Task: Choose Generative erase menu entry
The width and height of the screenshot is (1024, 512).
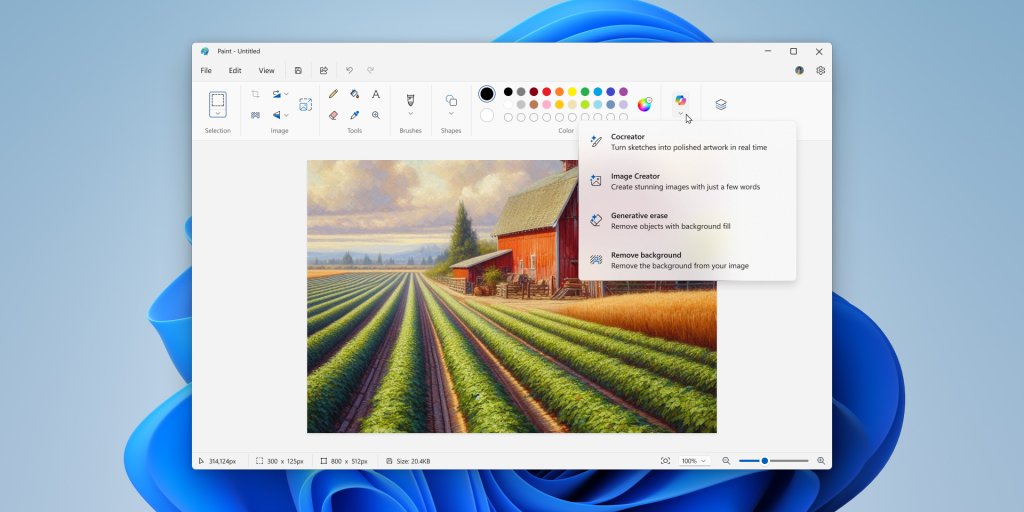Action: tap(687, 221)
